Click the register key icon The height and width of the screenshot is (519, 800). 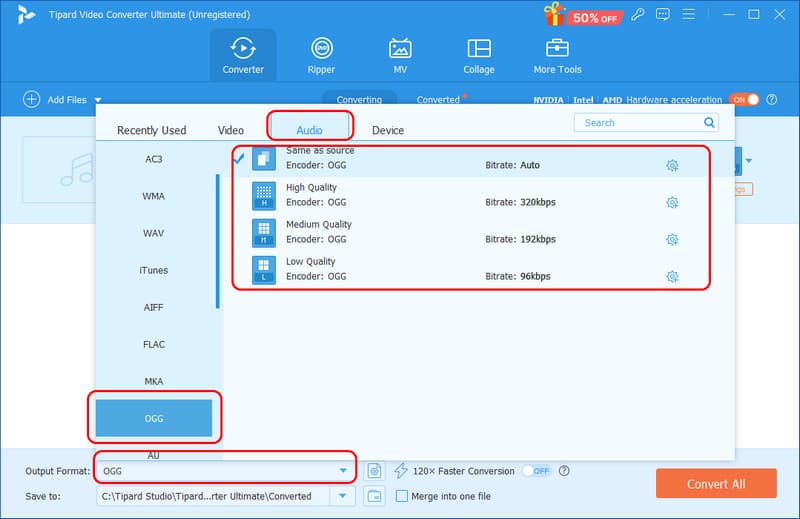[637, 14]
